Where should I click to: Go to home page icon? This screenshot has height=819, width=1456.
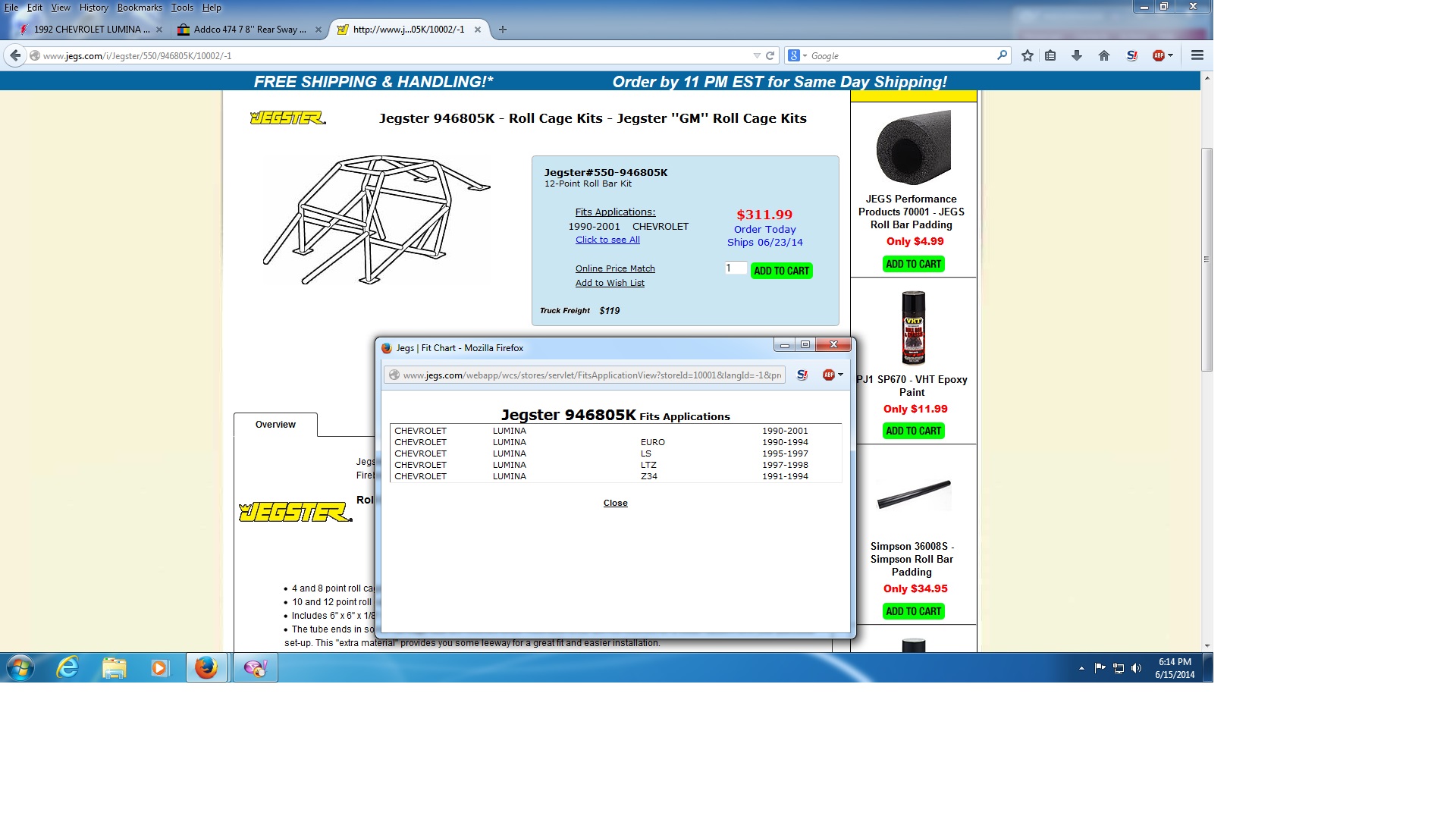[1104, 55]
